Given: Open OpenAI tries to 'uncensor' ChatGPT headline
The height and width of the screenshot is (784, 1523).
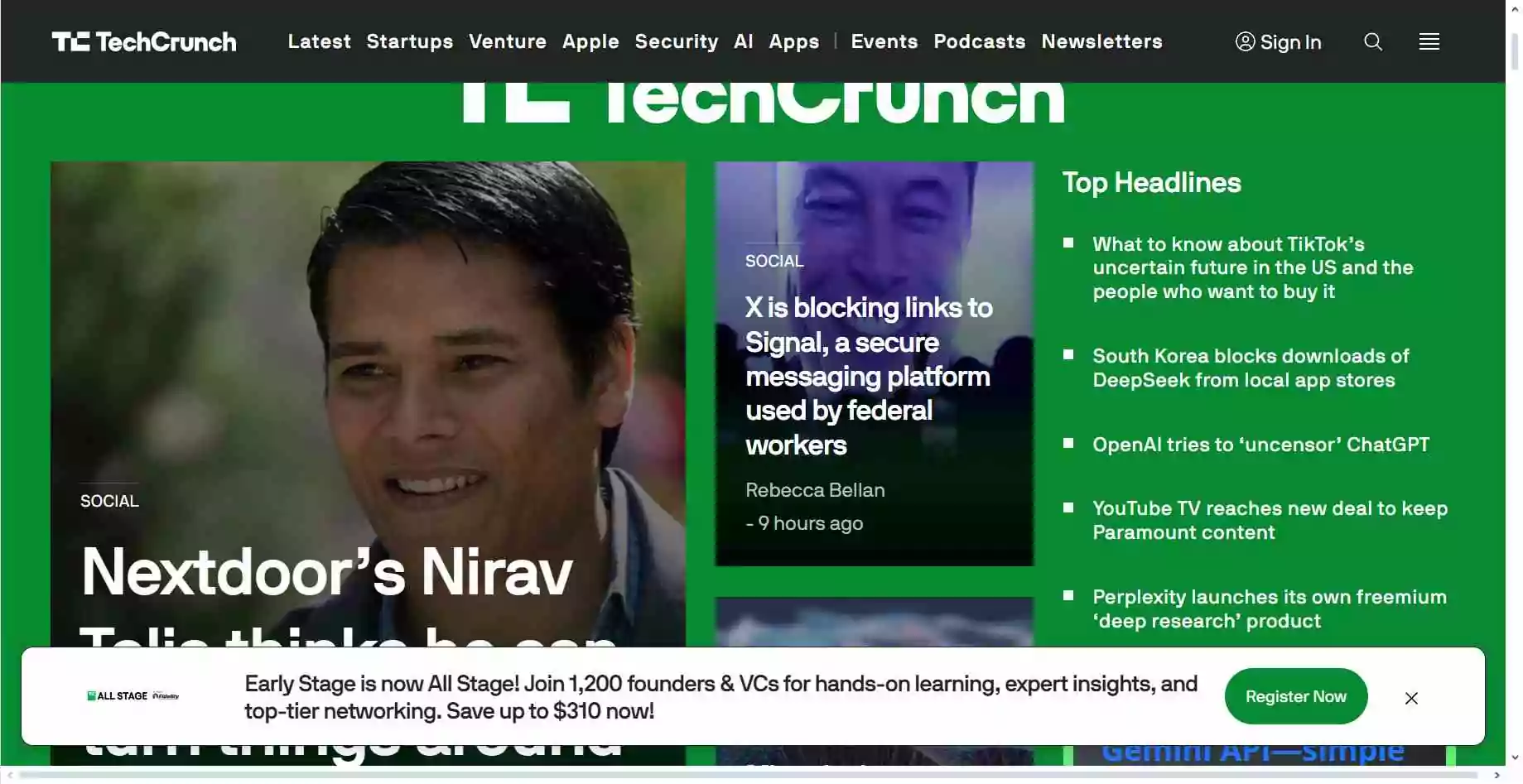Looking at the screenshot, I should (1260, 445).
